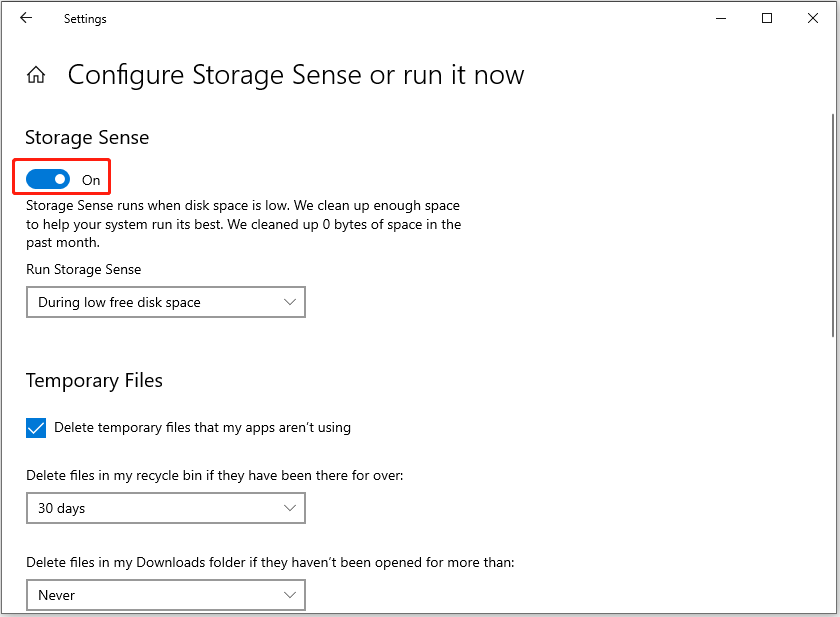This screenshot has width=840, height=617.
Task: Go back using the title bar arrow
Action: point(26,18)
